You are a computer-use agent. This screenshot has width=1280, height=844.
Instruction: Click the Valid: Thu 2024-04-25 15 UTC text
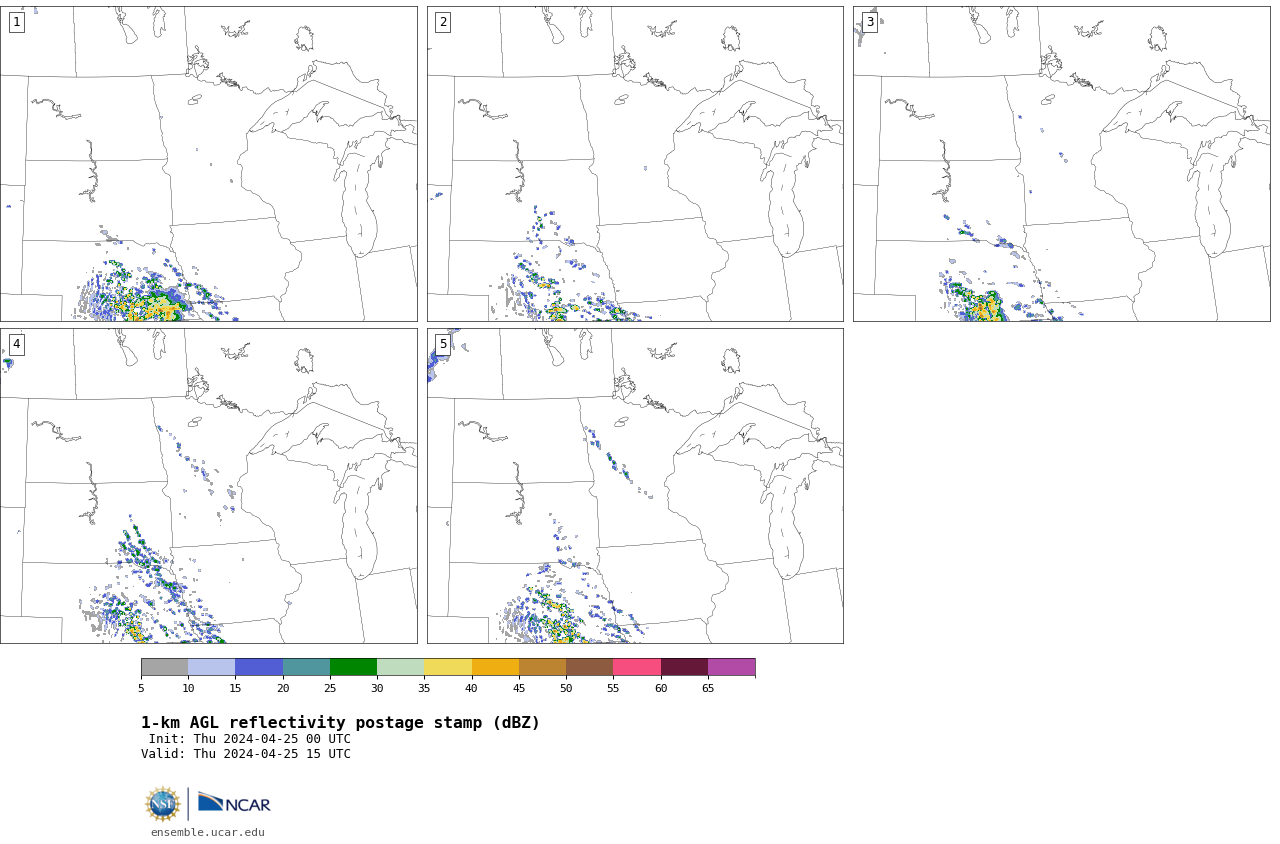click(246, 754)
